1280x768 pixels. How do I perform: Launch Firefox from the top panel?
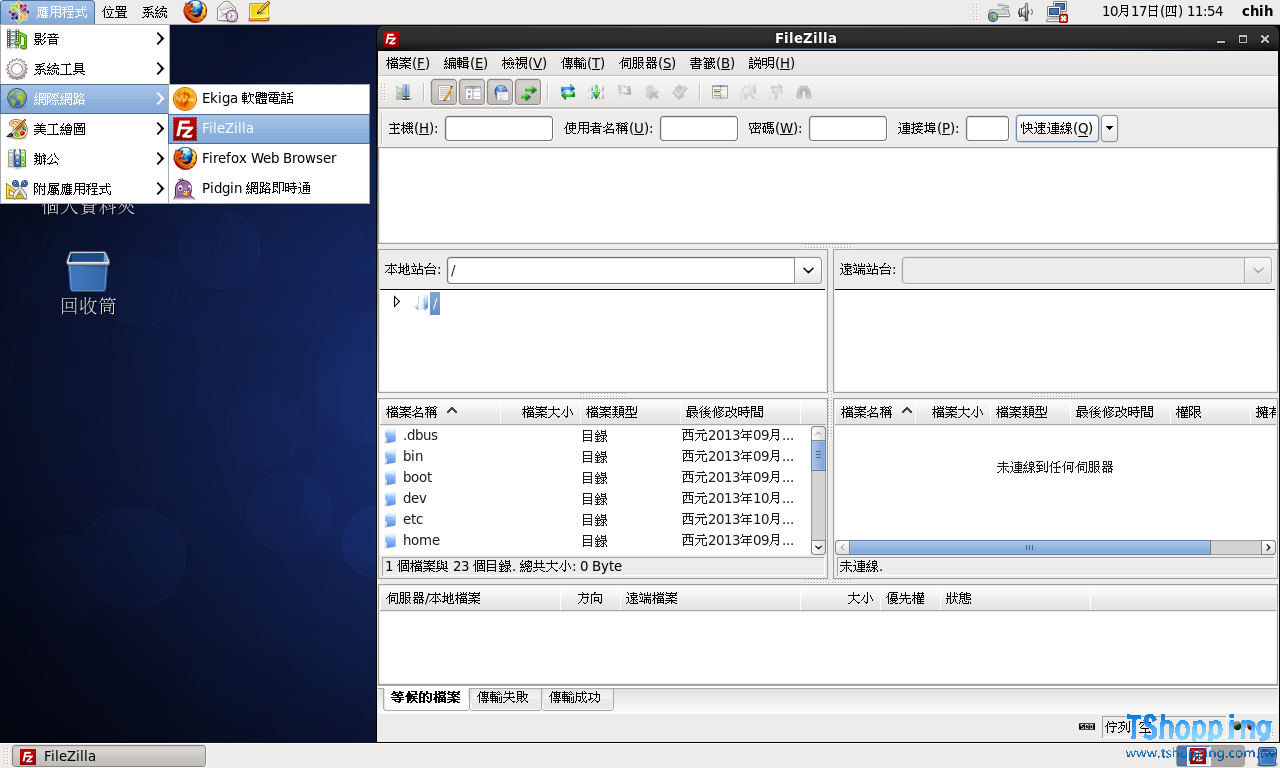click(195, 12)
